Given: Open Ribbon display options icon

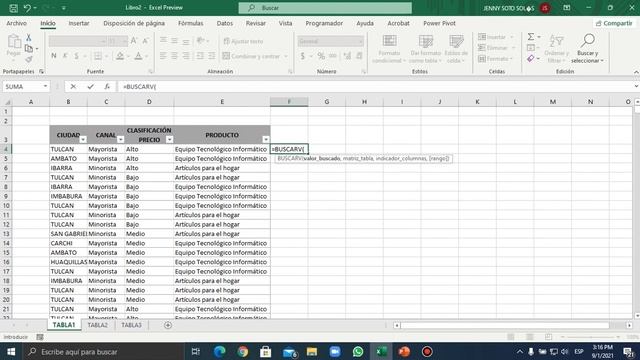Looking at the screenshot, I should coord(567,8).
